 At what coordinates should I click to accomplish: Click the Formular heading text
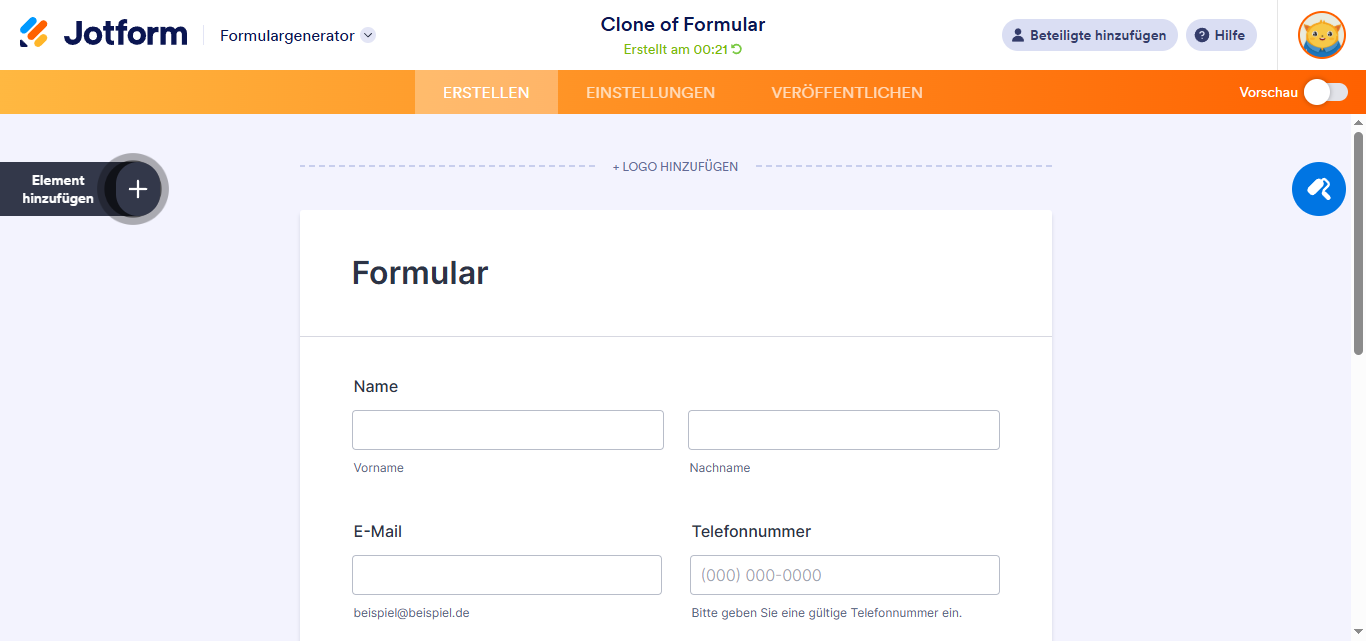click(x=420, y=273)
